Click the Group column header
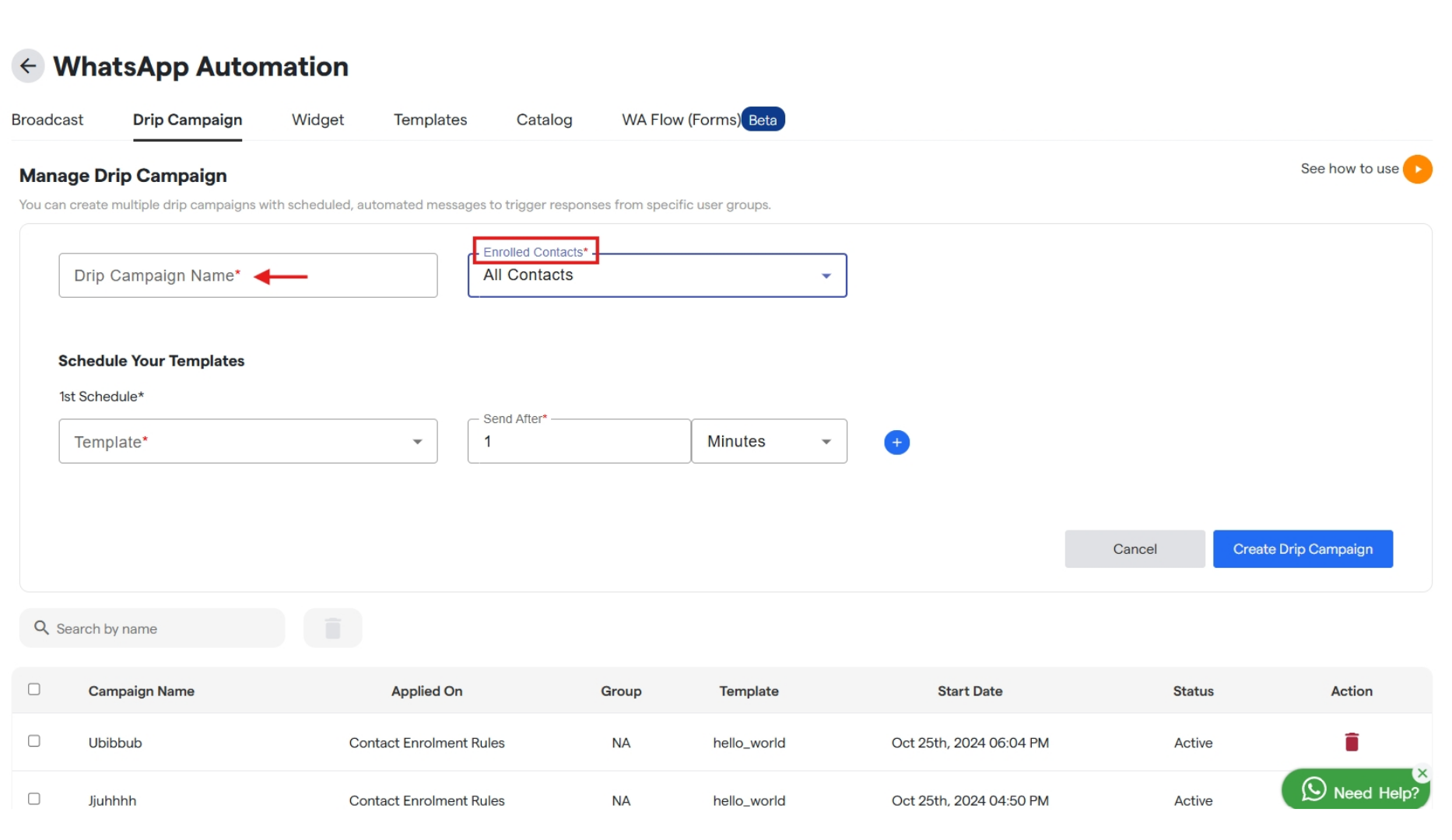 621,691
